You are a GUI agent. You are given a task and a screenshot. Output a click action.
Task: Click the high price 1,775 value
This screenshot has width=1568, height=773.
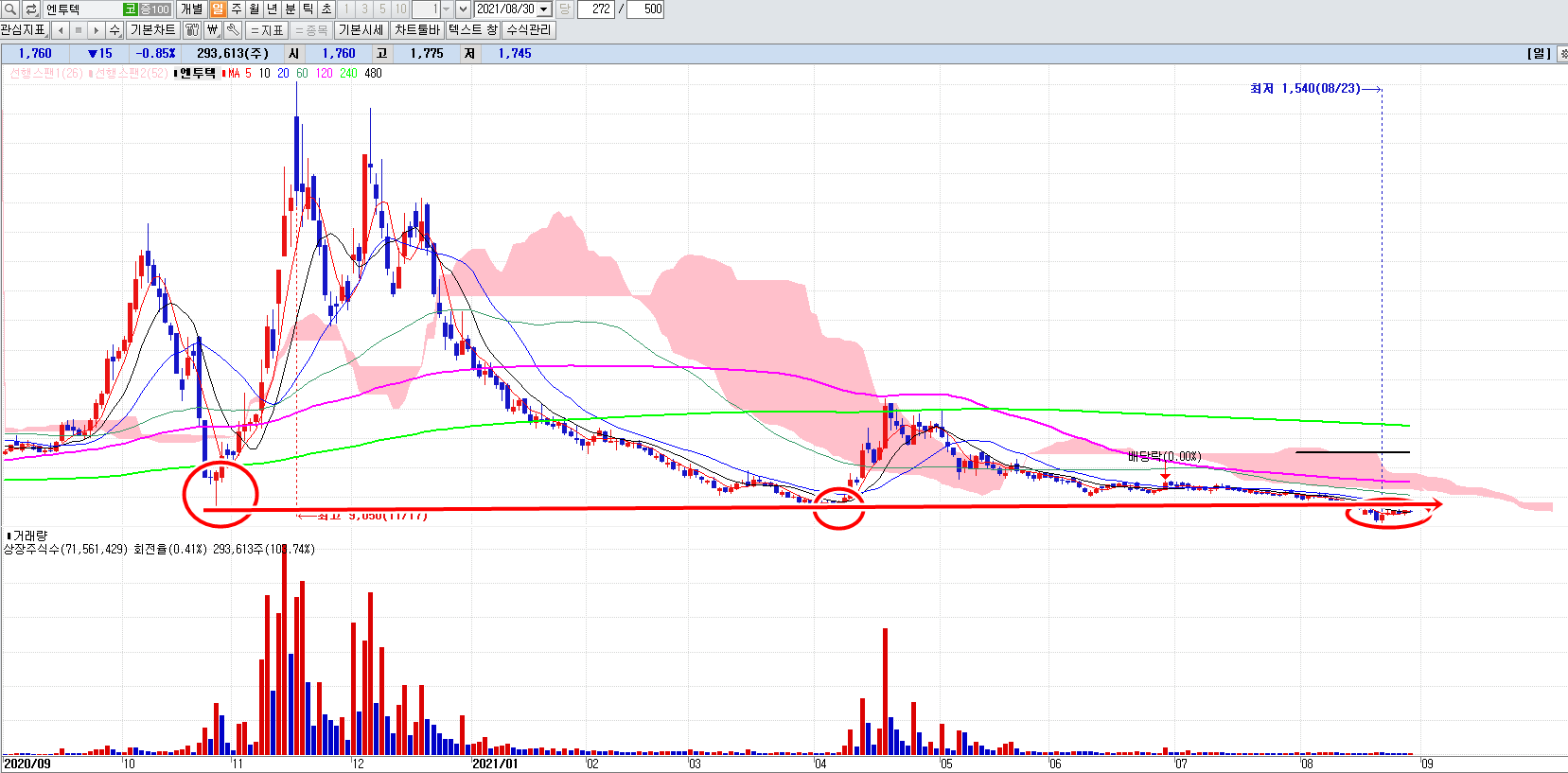point(427,54)
